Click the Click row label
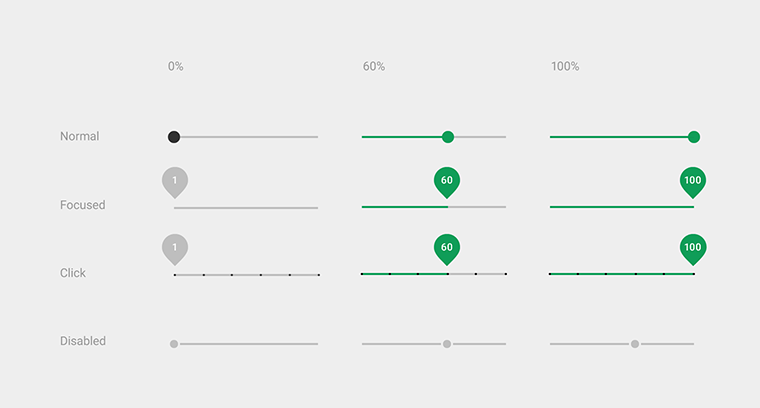This screenshot has width=760, height=408. [73, 273]
